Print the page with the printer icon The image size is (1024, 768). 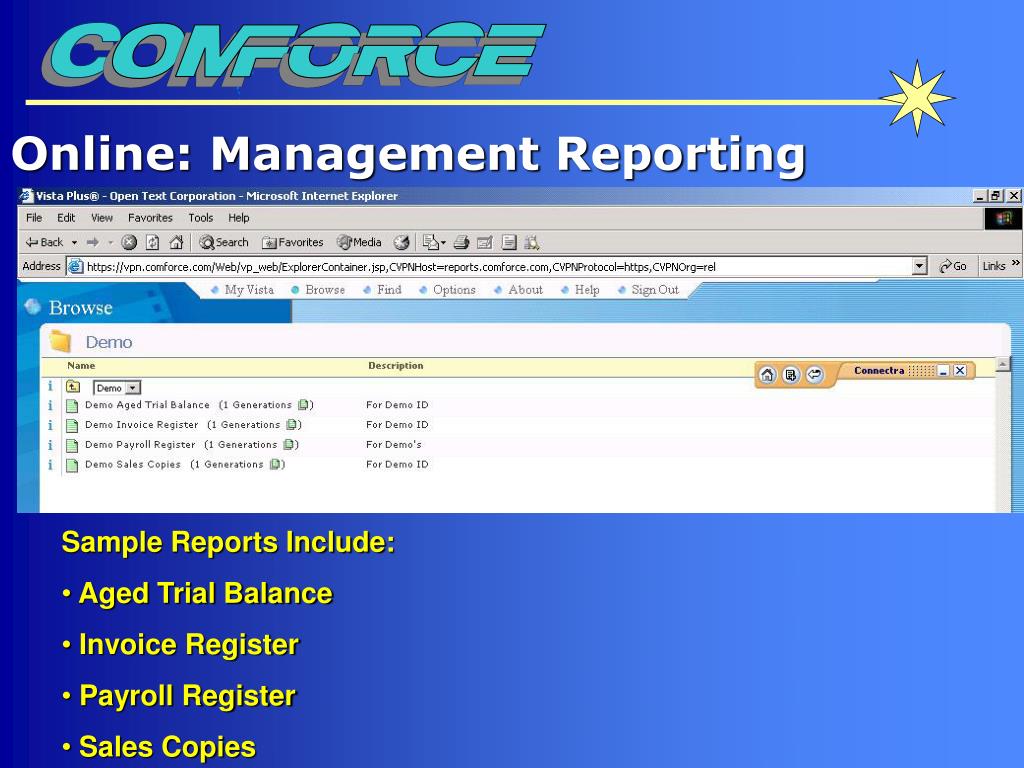(461, 242)
